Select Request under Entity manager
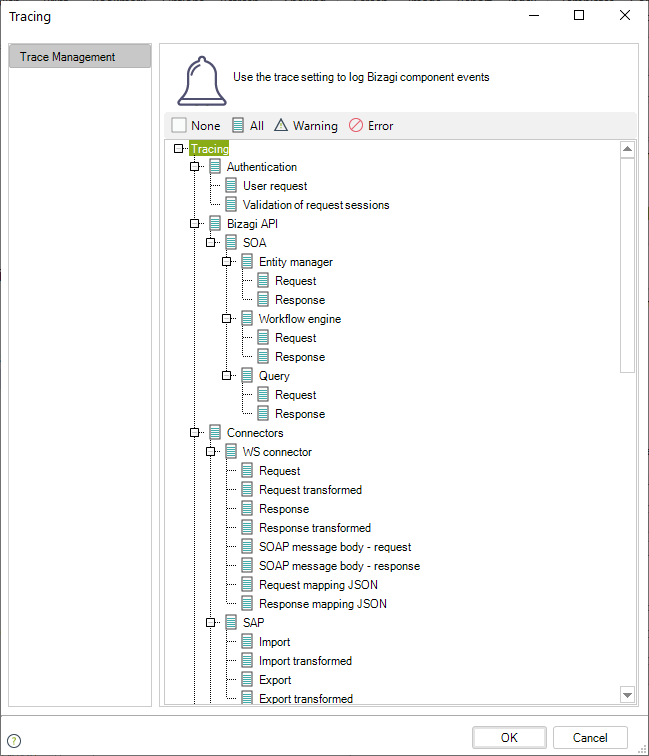Viewport: 649px width, 756px height. tap(296, 281)
